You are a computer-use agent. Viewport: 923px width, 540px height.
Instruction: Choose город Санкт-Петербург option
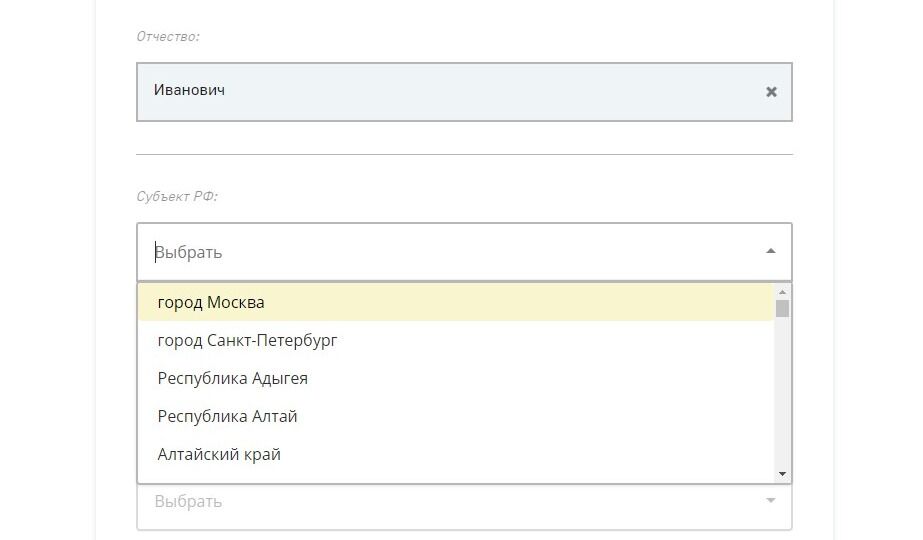(x=456, y=340)
